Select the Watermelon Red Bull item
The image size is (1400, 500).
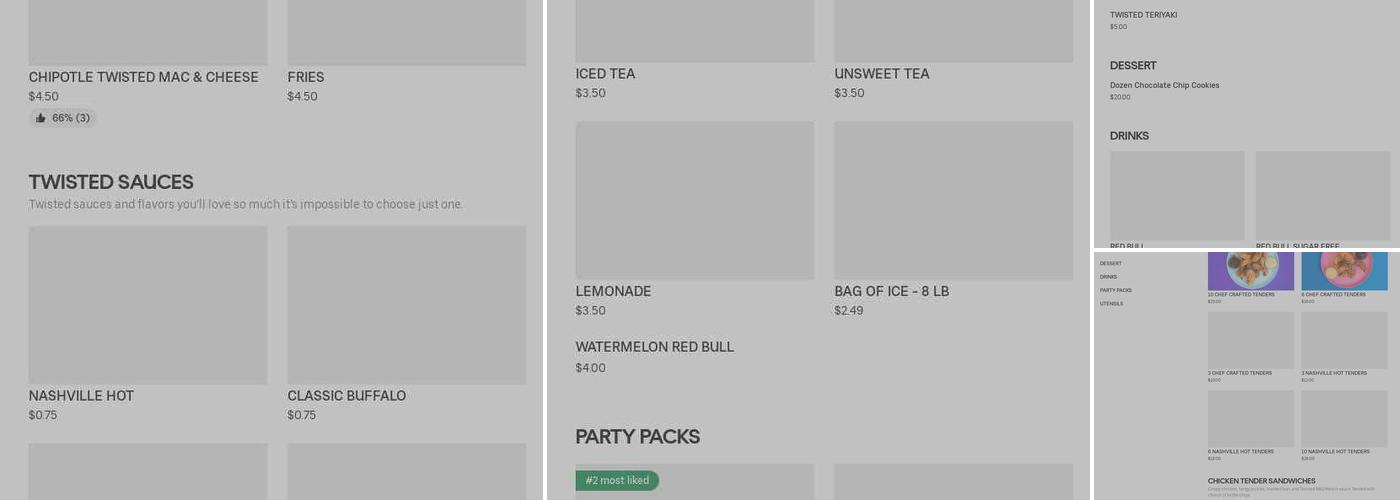[654, 347]
